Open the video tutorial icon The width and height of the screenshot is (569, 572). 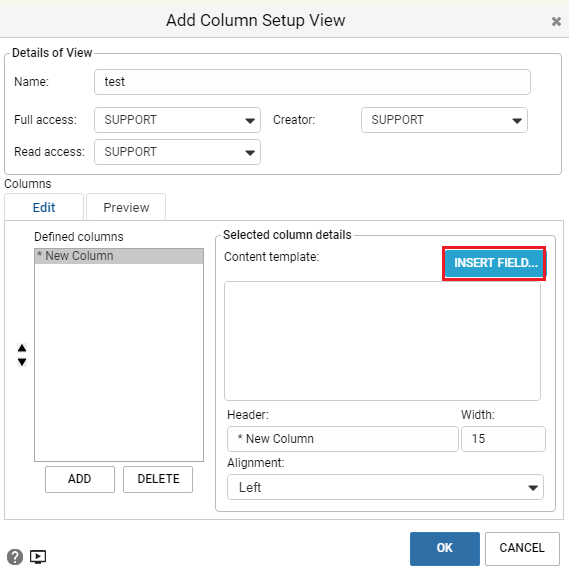point(38,557)
